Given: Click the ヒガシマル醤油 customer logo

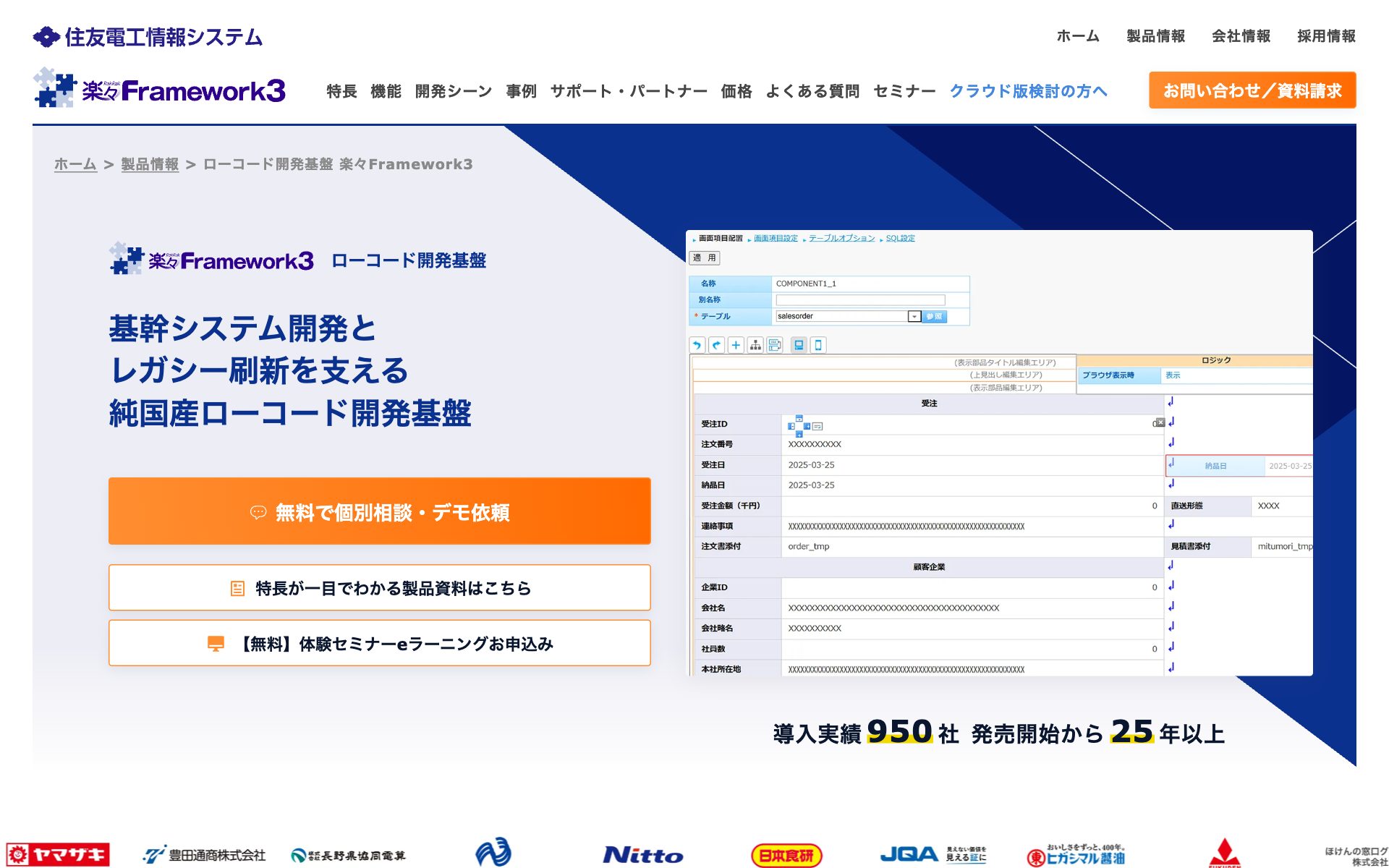Looking at the screenshot, I should [1076, 855].
